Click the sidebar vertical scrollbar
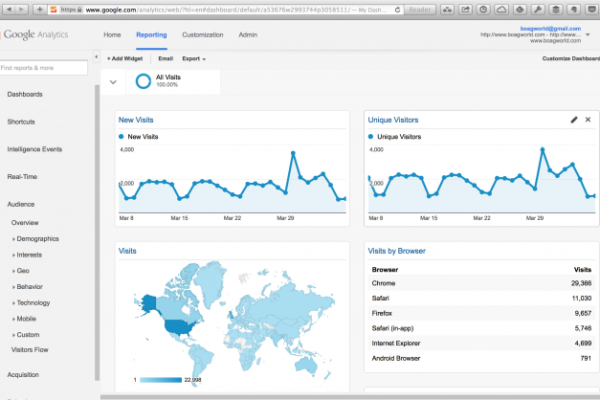Screen dimensions: 600x400 pos(97,233)
